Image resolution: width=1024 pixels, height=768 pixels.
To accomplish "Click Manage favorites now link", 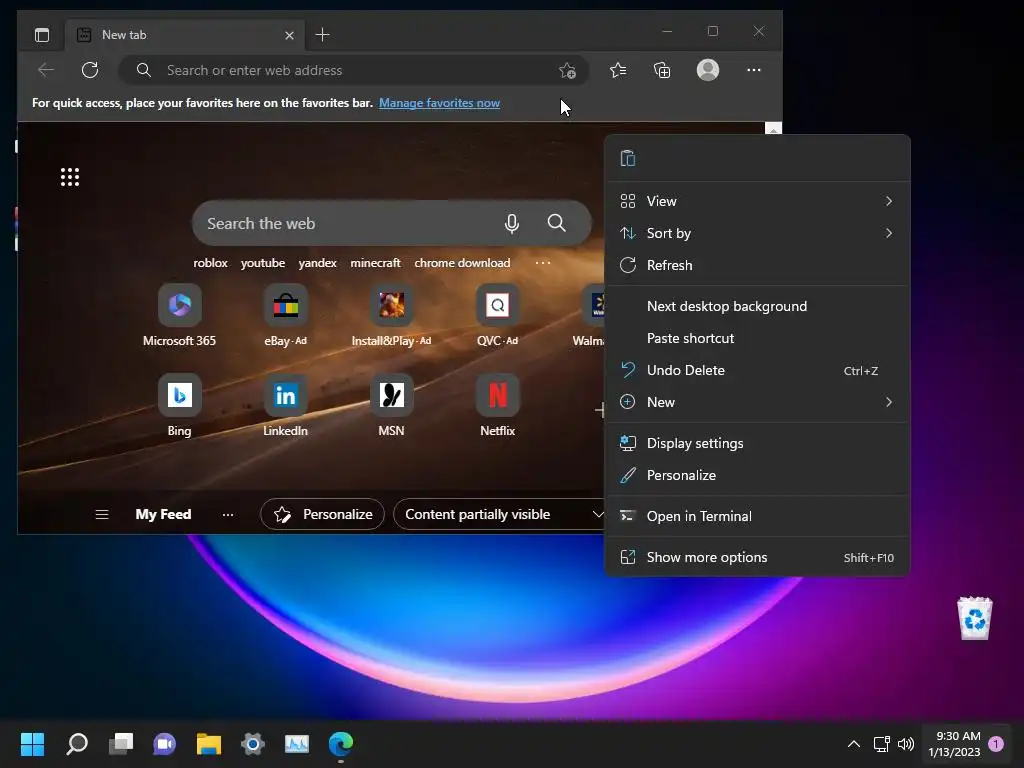I will tap(440, 103).
